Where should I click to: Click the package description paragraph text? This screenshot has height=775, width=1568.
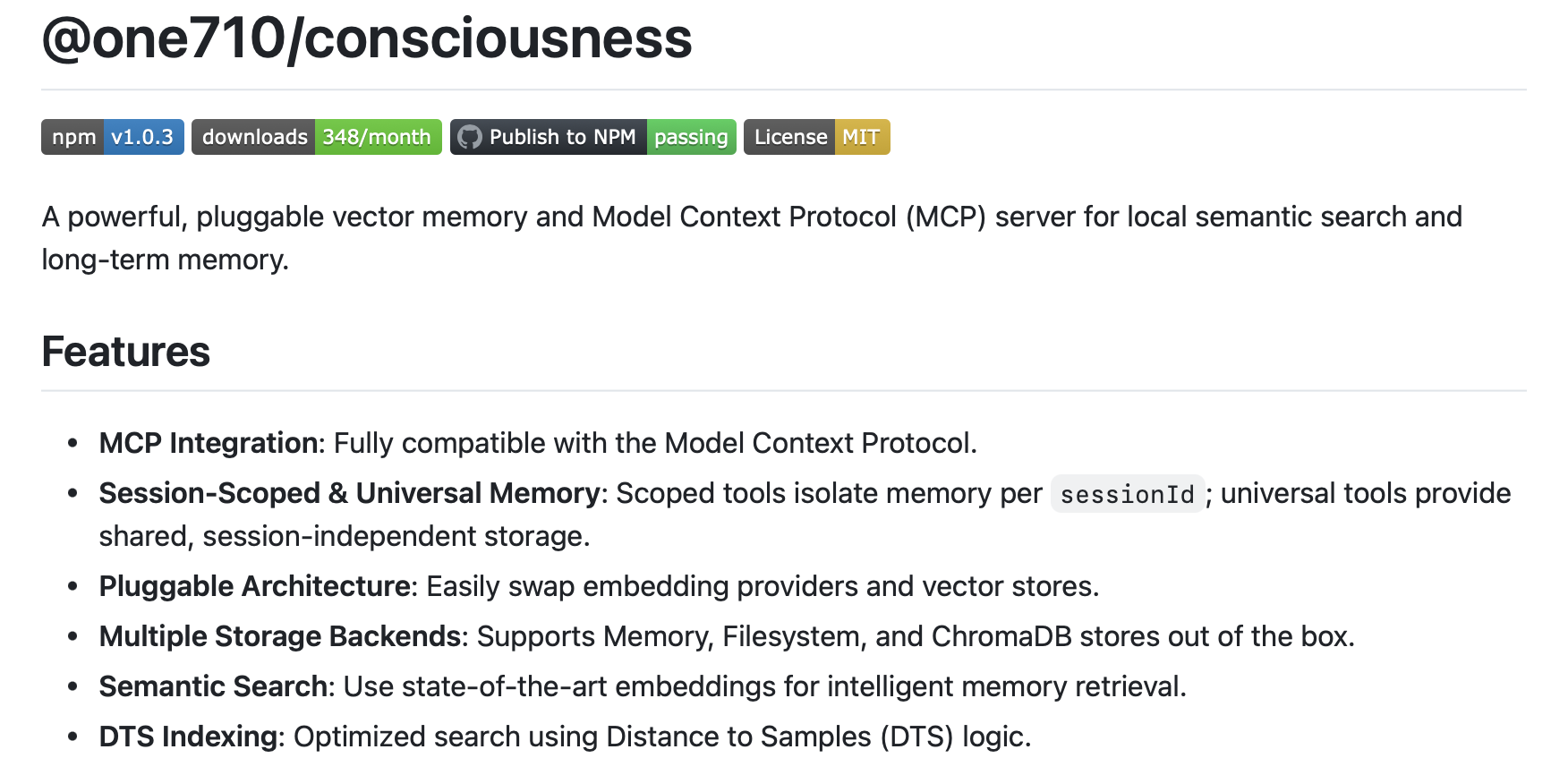pyautogui.click(x=752, y=217)
